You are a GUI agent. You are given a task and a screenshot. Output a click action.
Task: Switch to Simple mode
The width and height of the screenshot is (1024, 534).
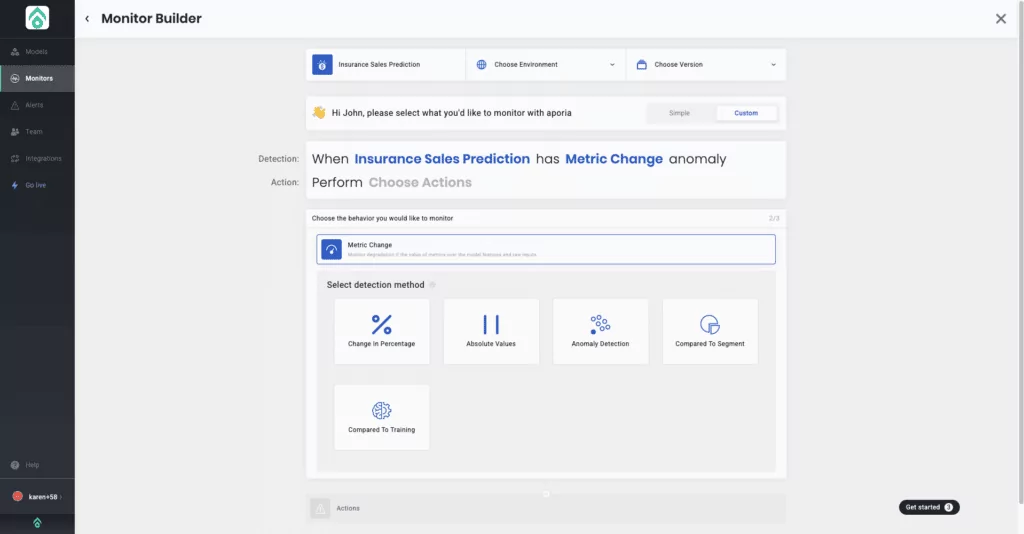679,113
